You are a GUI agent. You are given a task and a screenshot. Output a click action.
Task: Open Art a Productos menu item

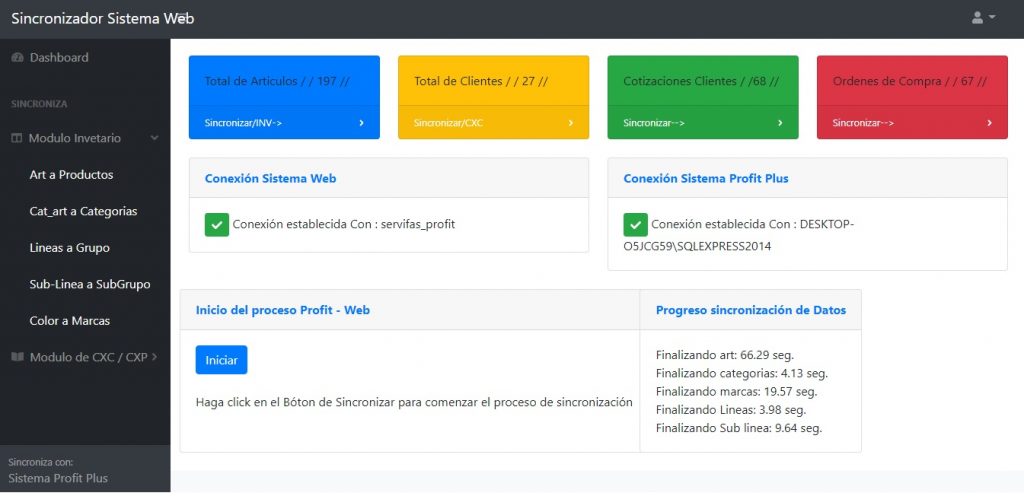point(71,175)
